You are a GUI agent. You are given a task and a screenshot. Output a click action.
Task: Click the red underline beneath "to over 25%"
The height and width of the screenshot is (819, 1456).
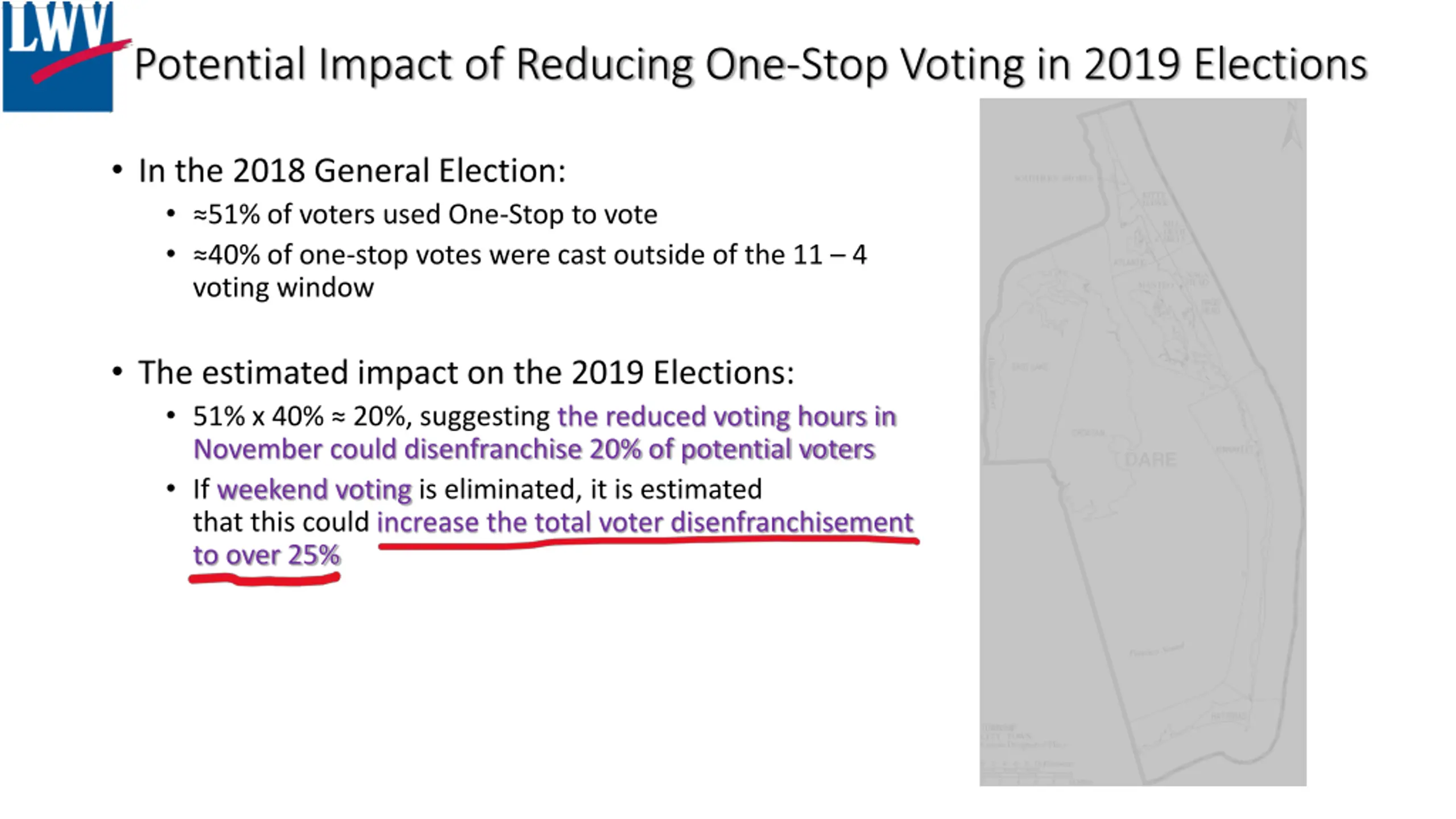coord(265,580)
